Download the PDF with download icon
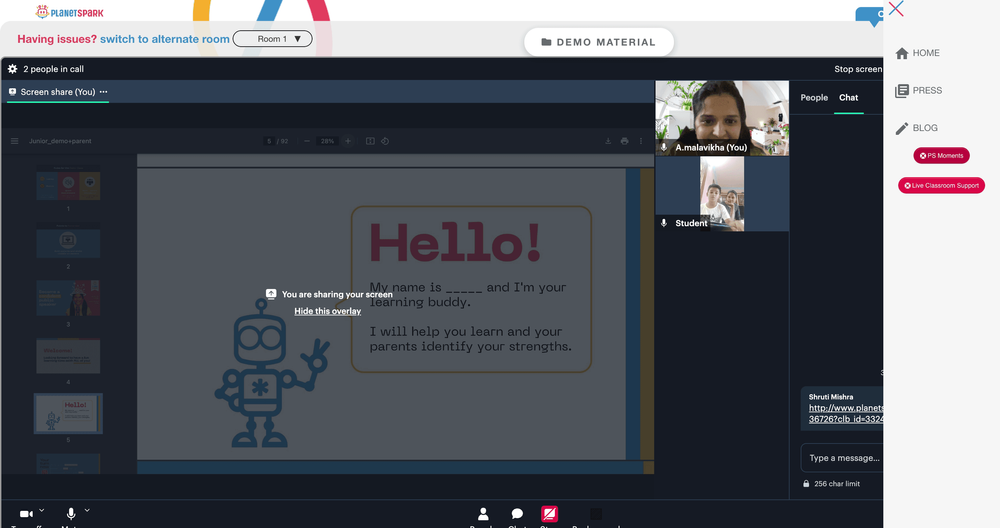This screenshot has height=528, width=1000. click(x=608, y=141)
